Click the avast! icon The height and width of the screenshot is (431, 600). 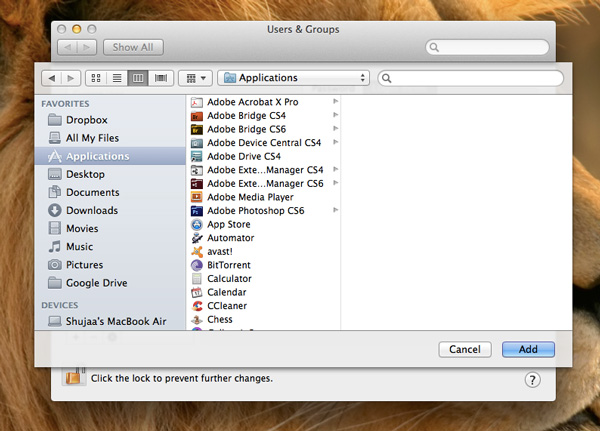(197, 252)
